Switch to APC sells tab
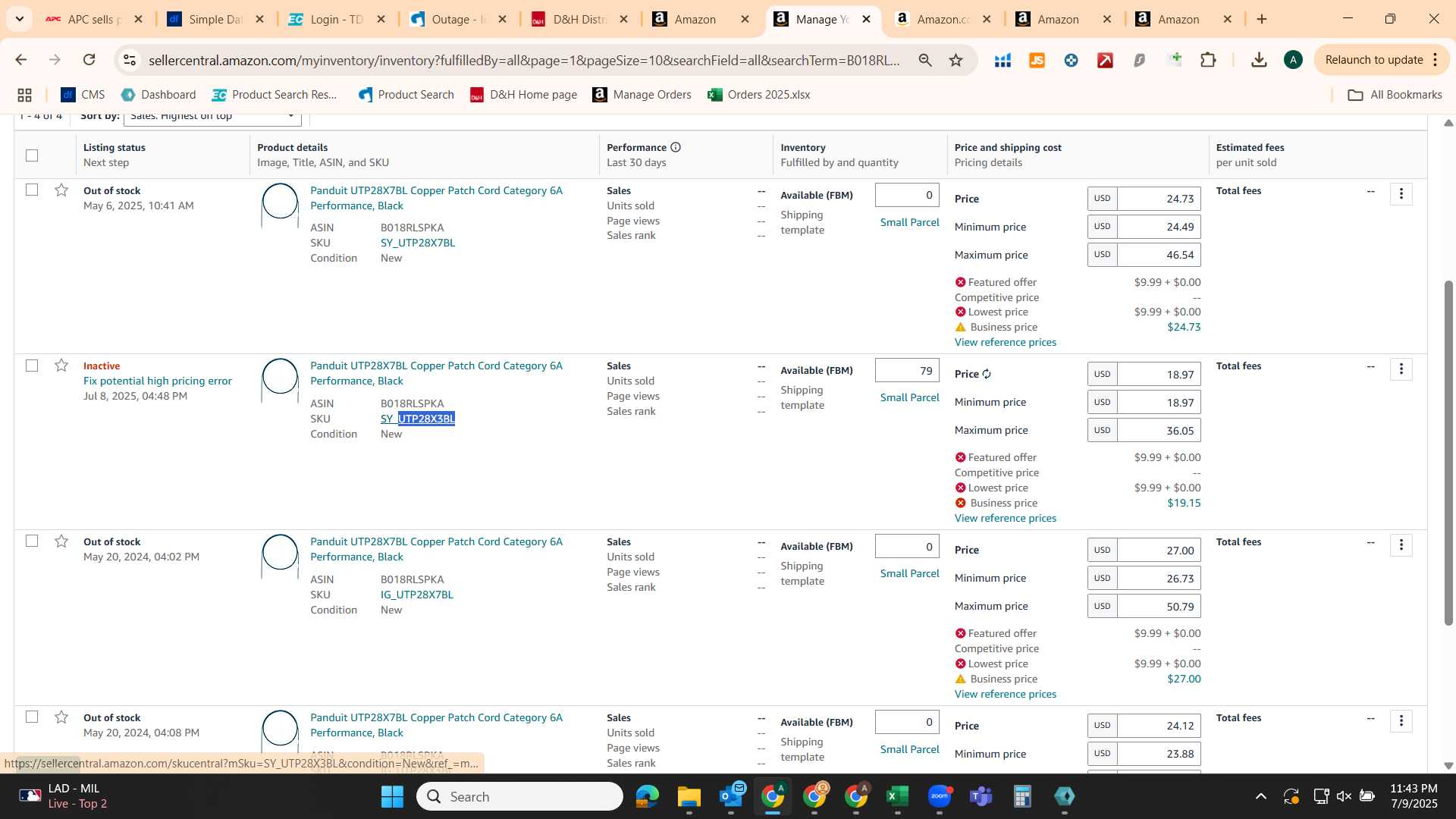 tap(94, 19)
